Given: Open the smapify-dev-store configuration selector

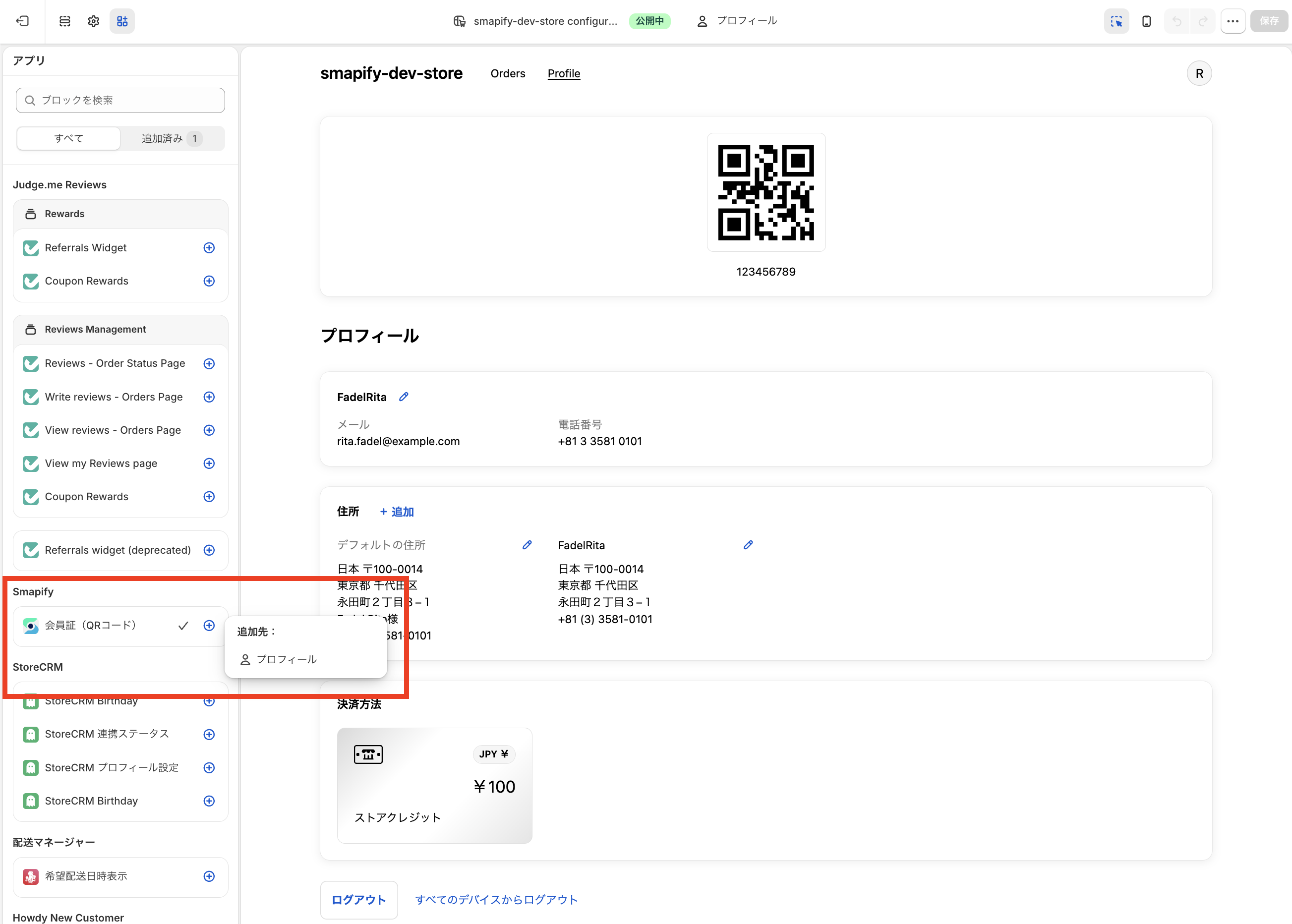Looking at the screenshot, I should 535,21.
